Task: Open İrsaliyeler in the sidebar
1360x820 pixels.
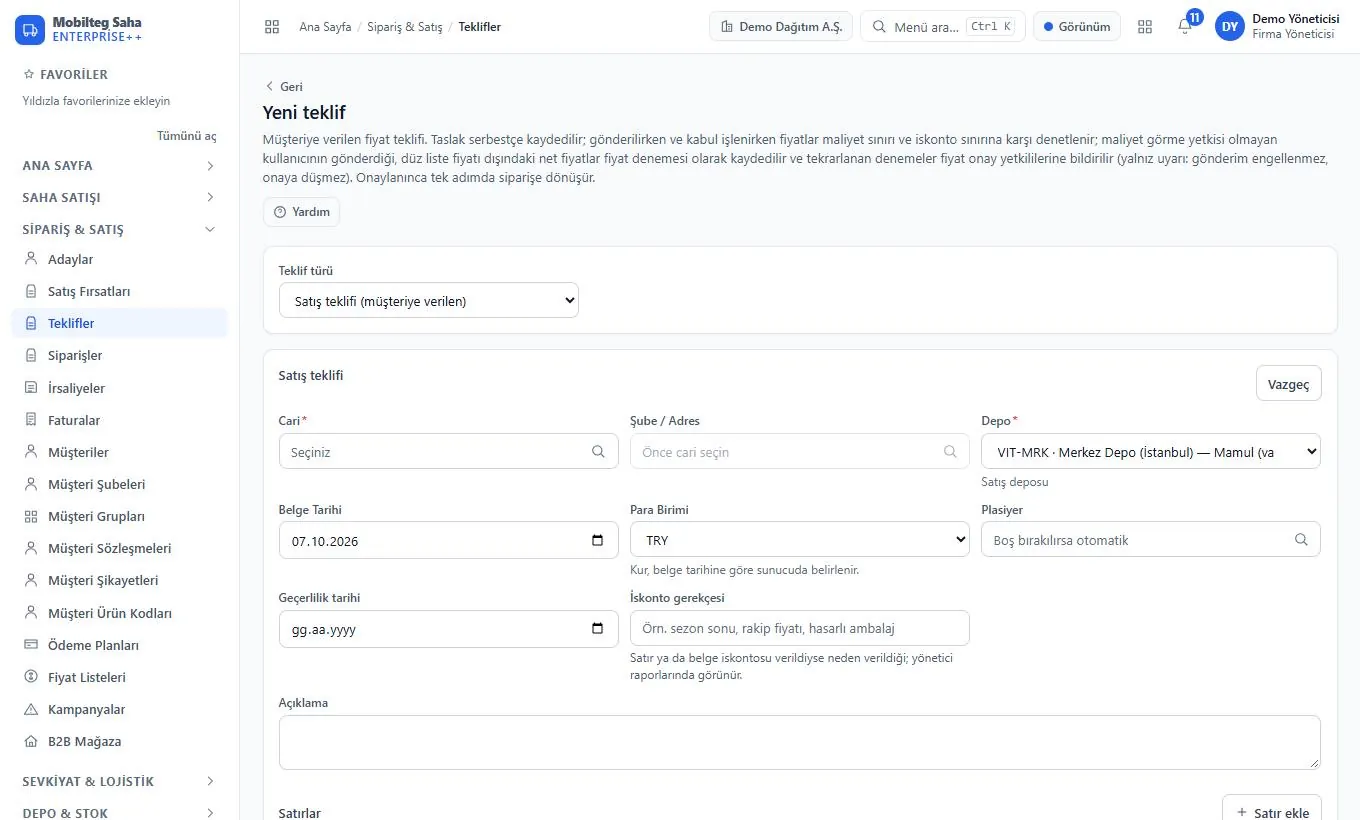Action: tap(119, 388)
